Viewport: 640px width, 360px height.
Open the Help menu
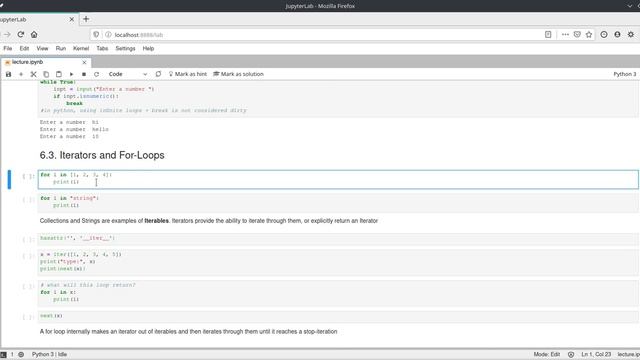(x=148, y=48)
